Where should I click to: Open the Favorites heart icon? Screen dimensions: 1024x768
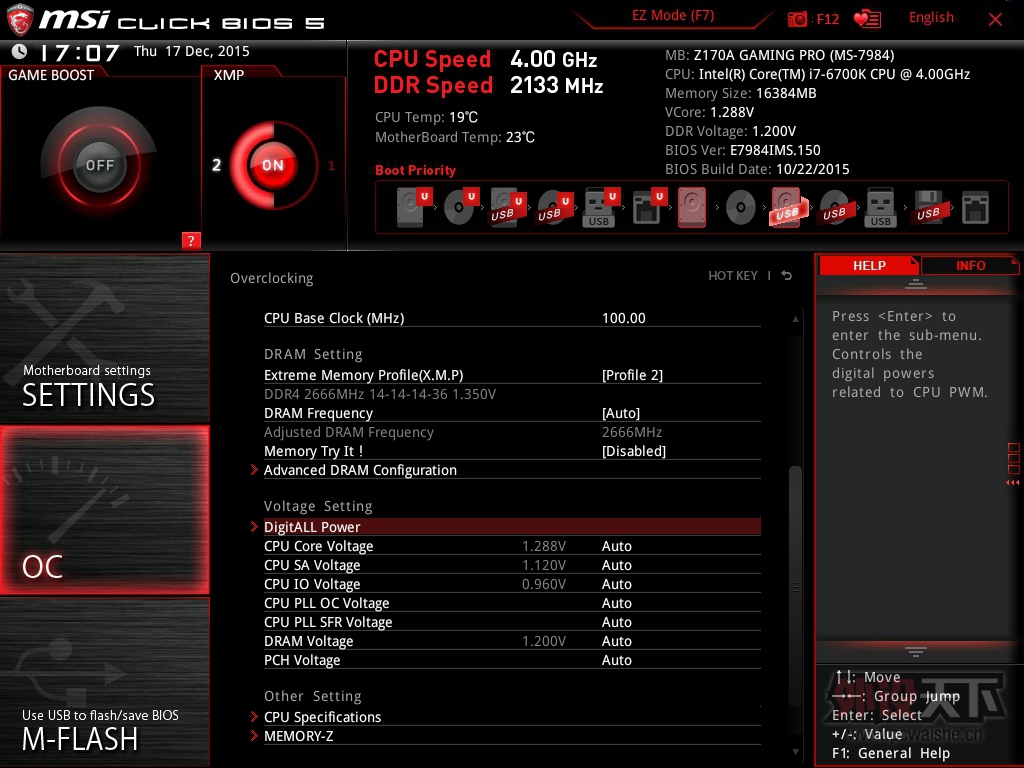[x=867, y=19]
